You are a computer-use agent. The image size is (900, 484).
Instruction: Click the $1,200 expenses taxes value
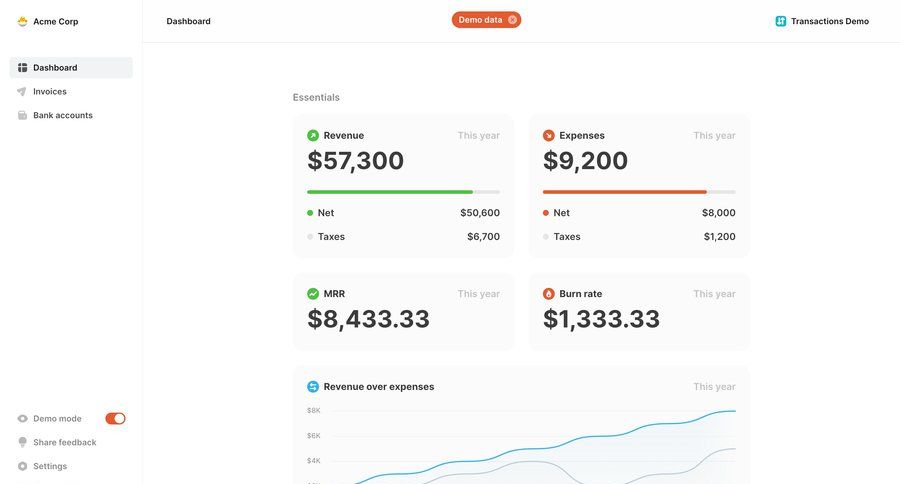tap(720, 237)
